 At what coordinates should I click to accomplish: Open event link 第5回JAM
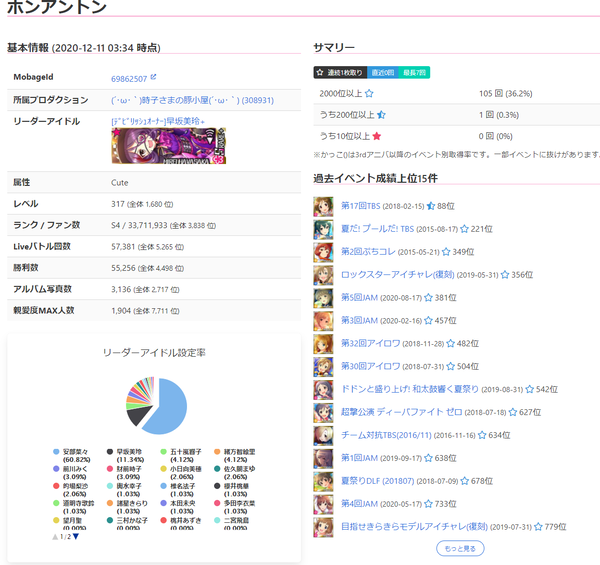point(359,298)
